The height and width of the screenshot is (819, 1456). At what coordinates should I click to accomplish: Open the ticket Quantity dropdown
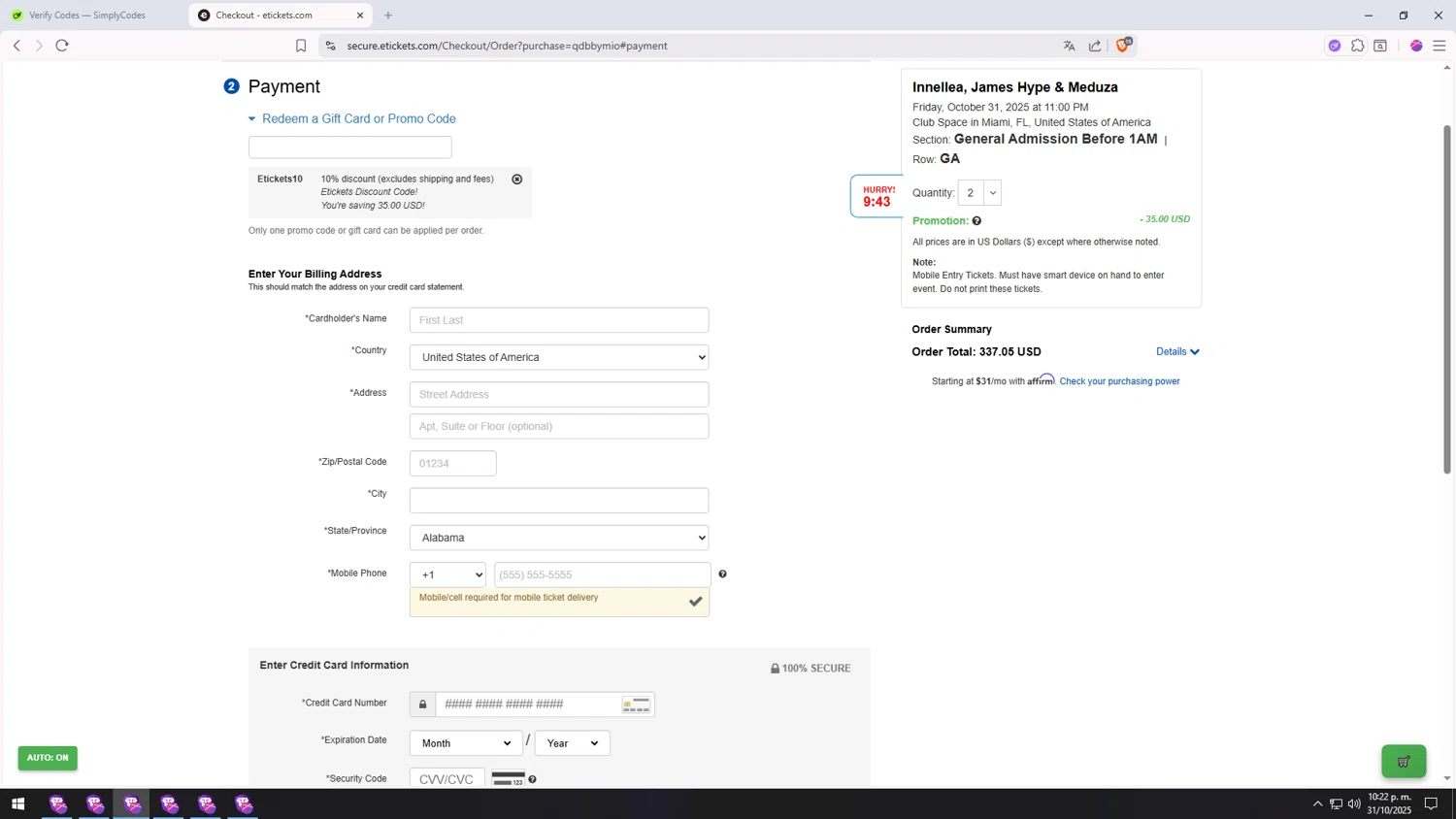(x=979, y=193)
